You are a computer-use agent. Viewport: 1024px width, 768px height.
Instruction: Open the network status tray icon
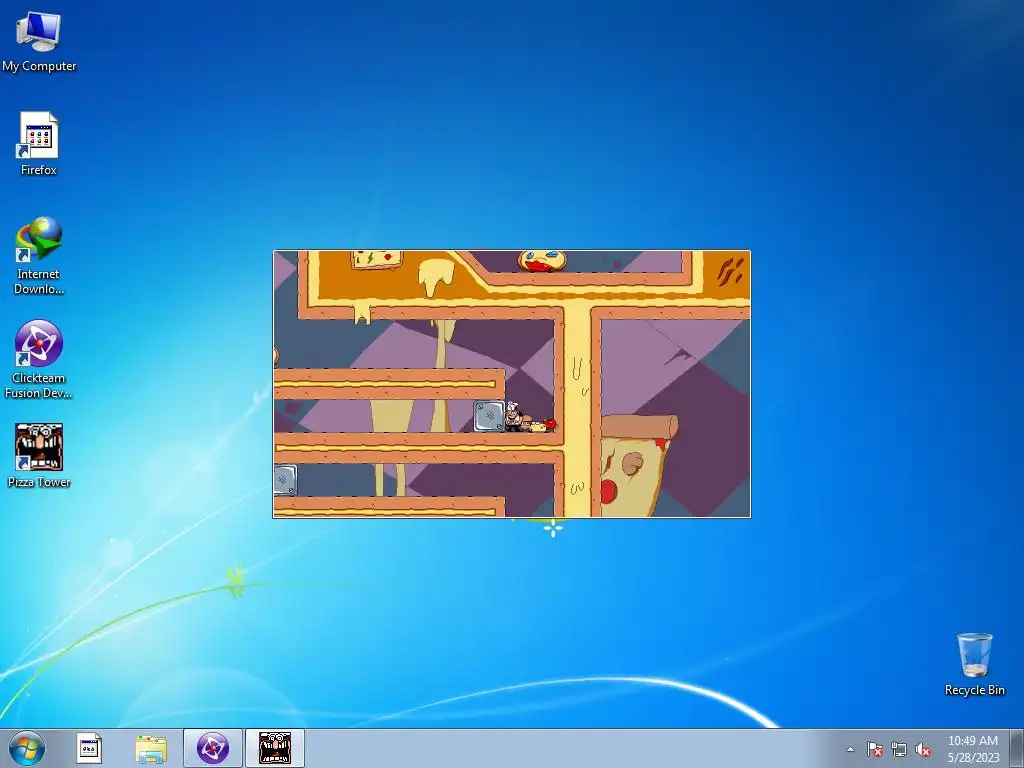(x=899, y=749)
